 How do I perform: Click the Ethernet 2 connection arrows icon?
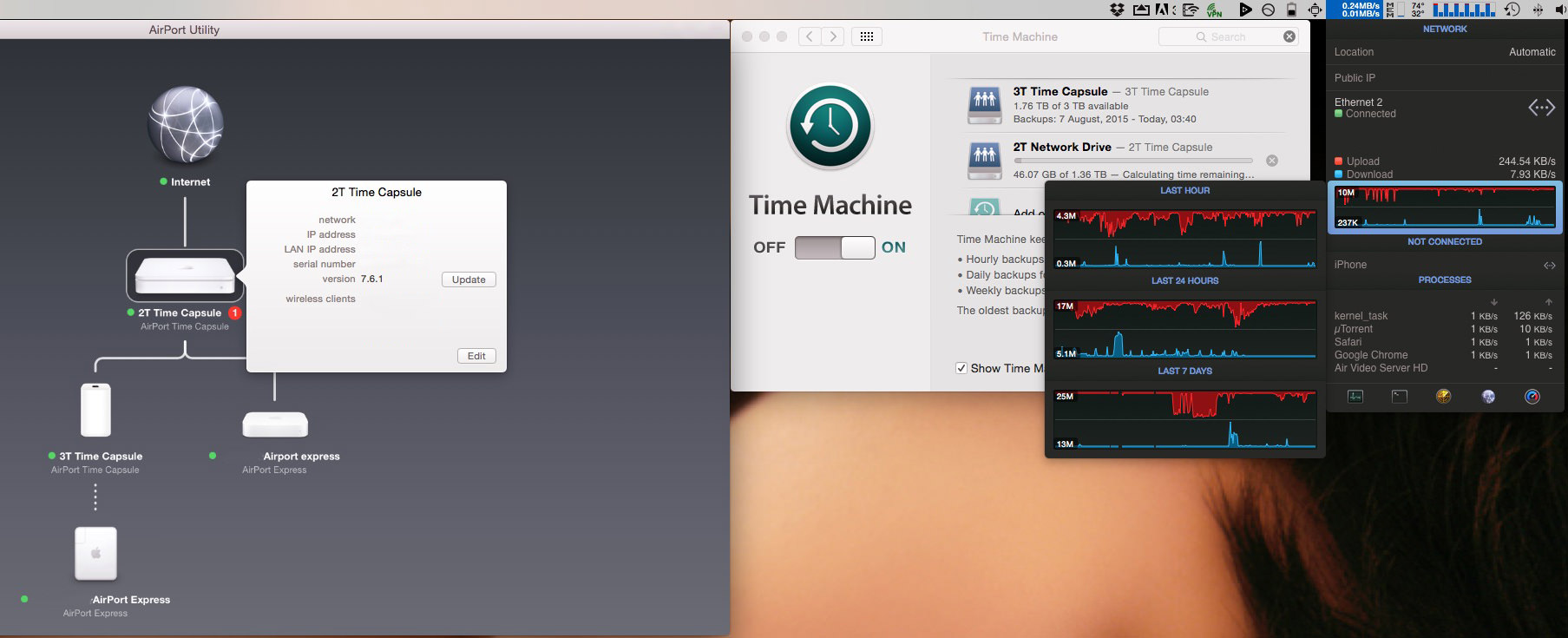[1541, 108]
